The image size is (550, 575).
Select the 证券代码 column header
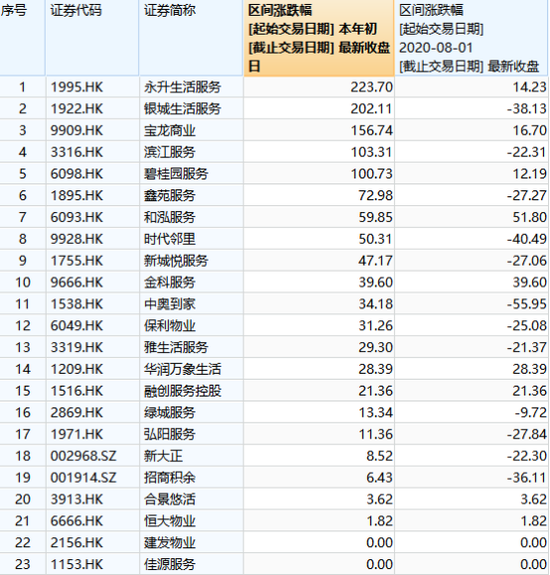tap(92, 38)
